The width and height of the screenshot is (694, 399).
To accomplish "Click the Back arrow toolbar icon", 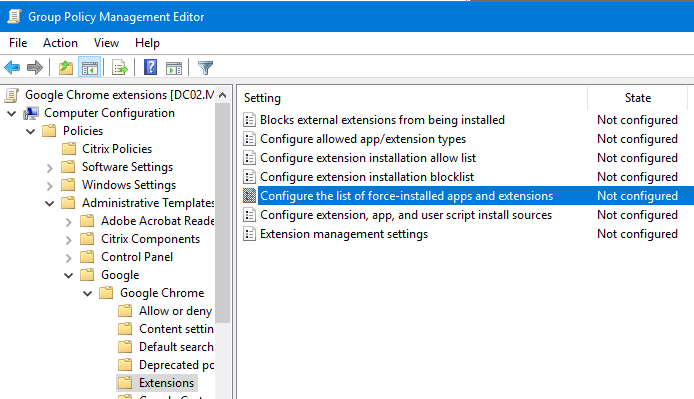I will 12,68.
